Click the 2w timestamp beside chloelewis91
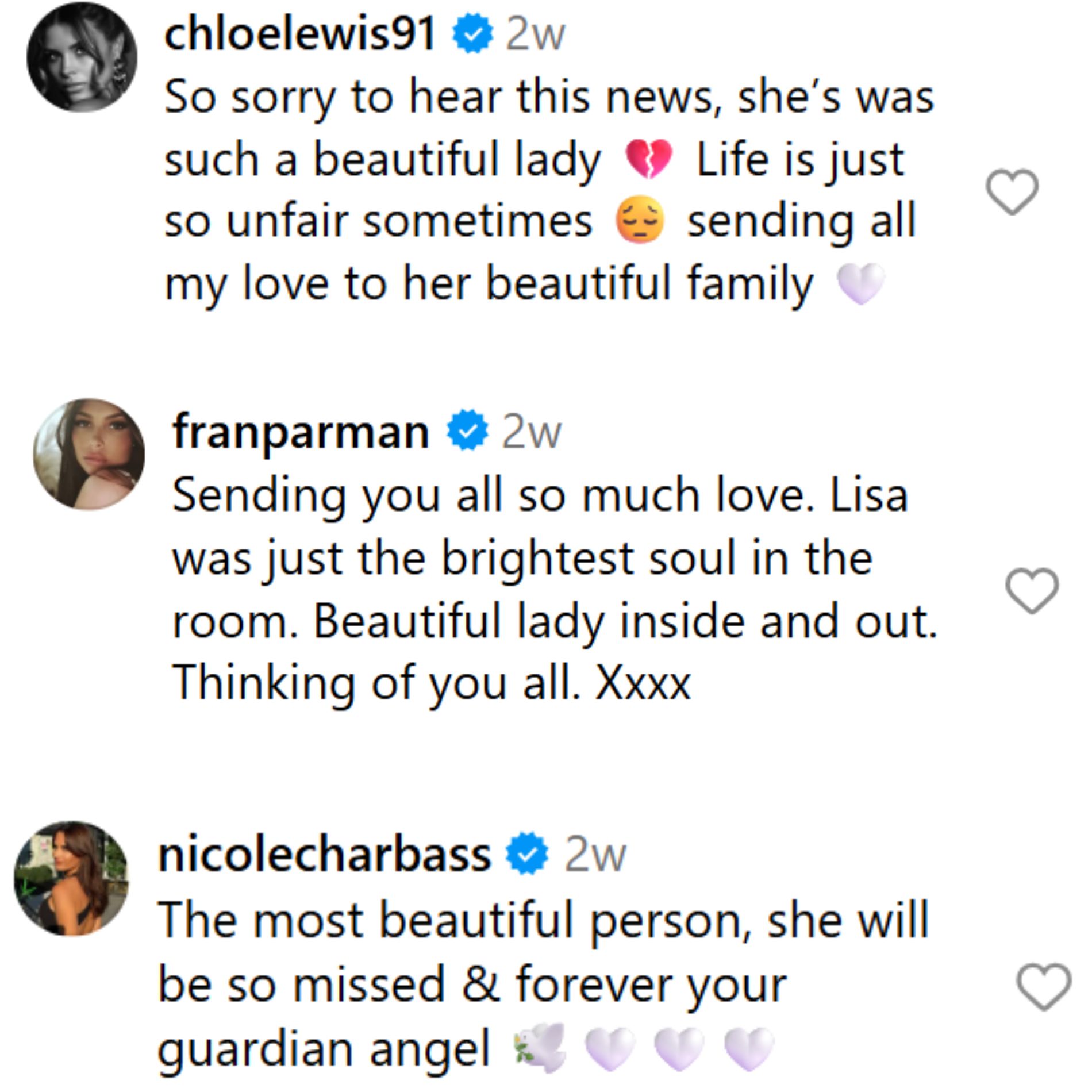The image size is (1092, 1092). click(535, 36)
